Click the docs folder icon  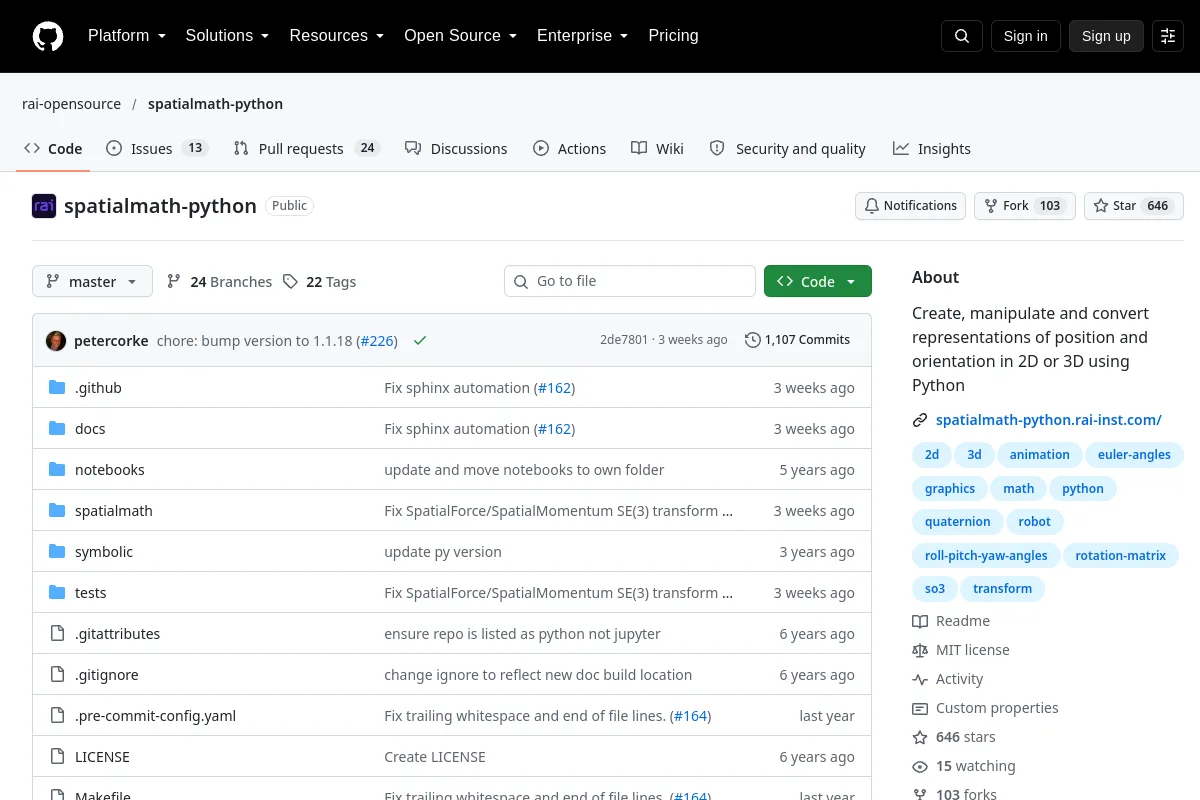pyautogui.click(x=57, y=429)
